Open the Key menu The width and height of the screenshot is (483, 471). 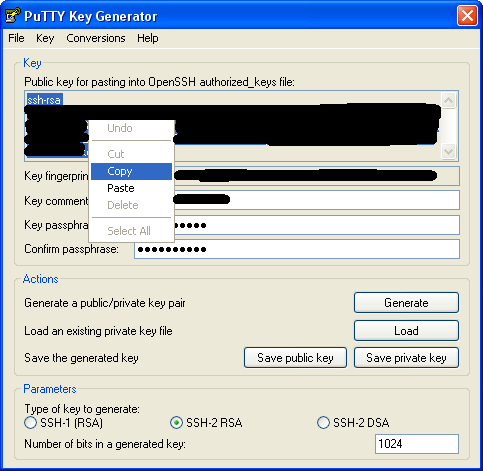[45, 38]
